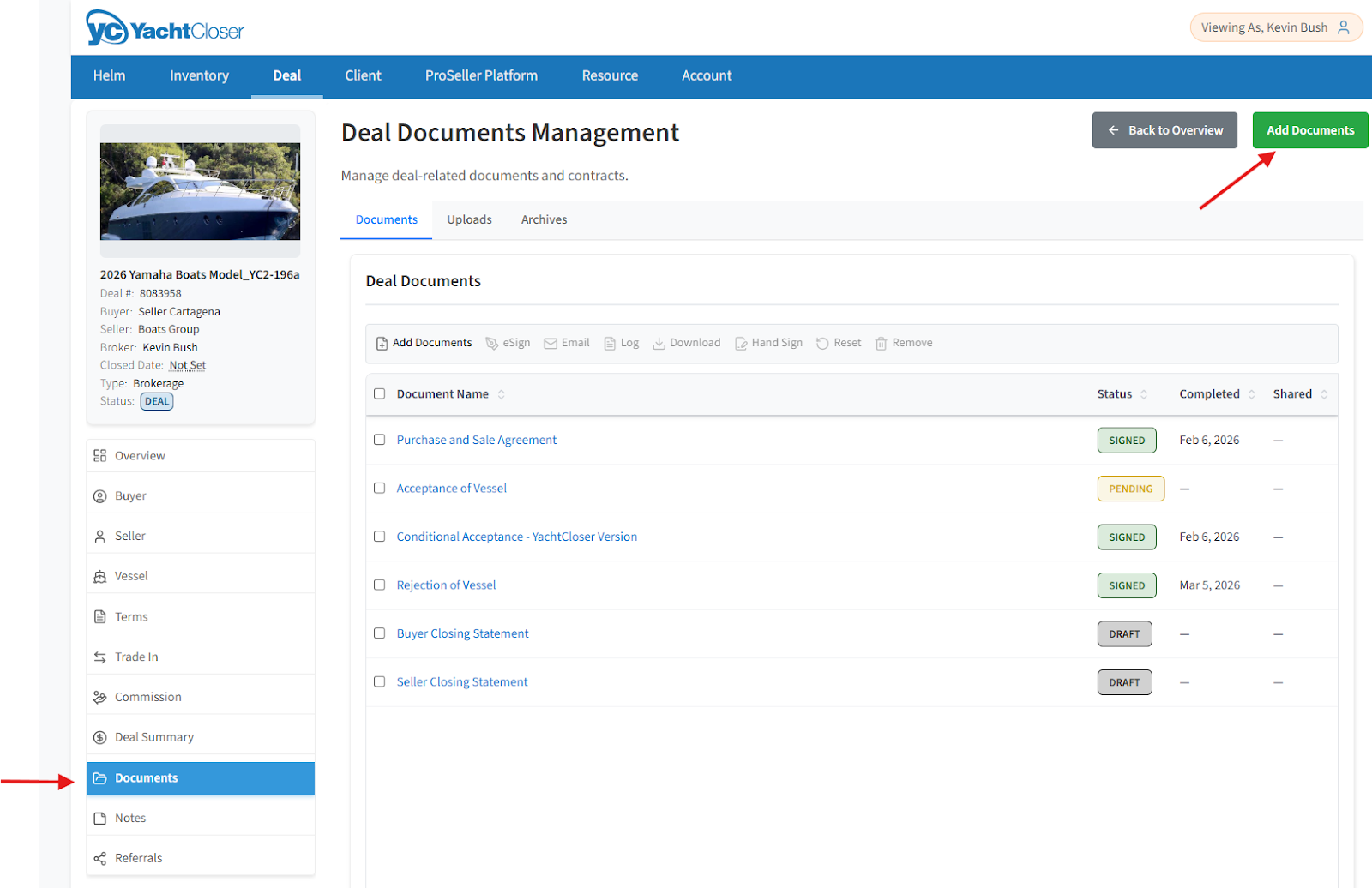Click the yacht thumbnail image
The height and width of the screenshot is (888, 1372).
pyautogui.click(x=200, y=191)
